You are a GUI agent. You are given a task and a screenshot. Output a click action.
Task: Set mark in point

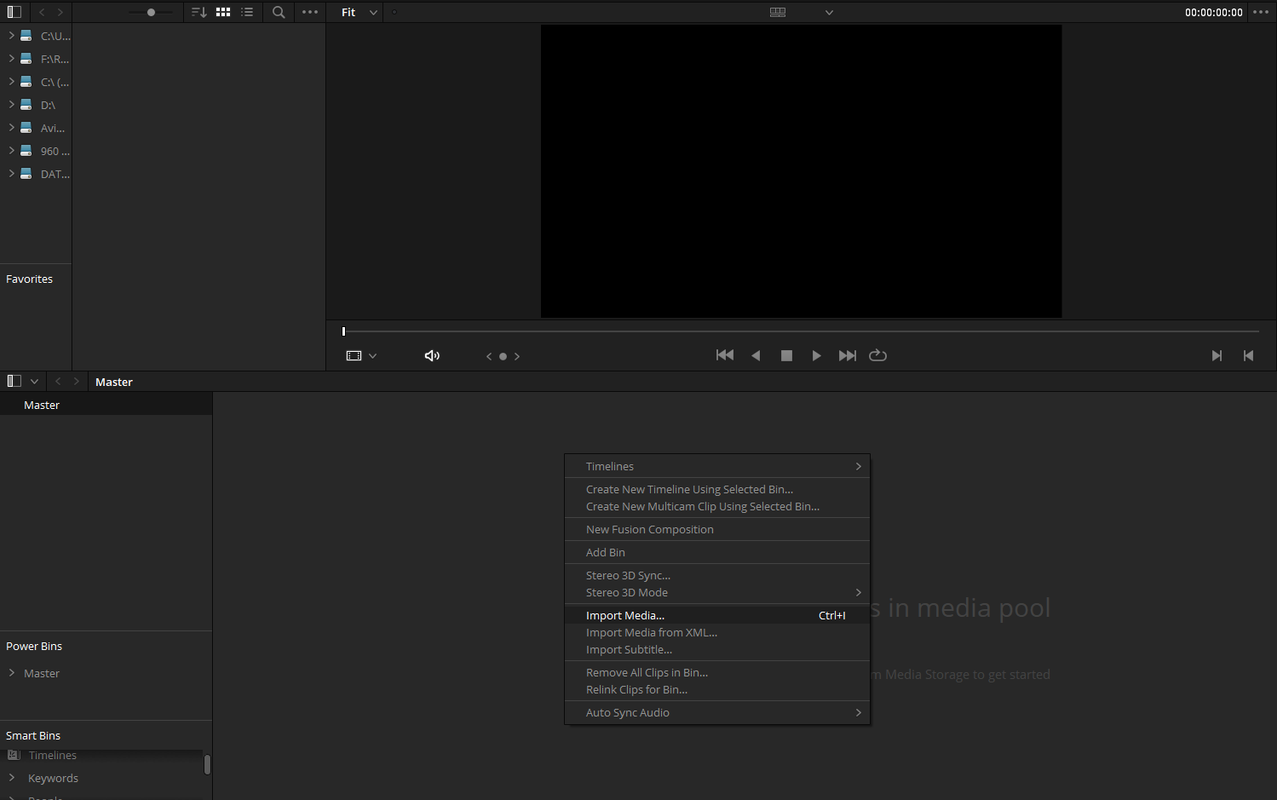[x=1217, y=355]
